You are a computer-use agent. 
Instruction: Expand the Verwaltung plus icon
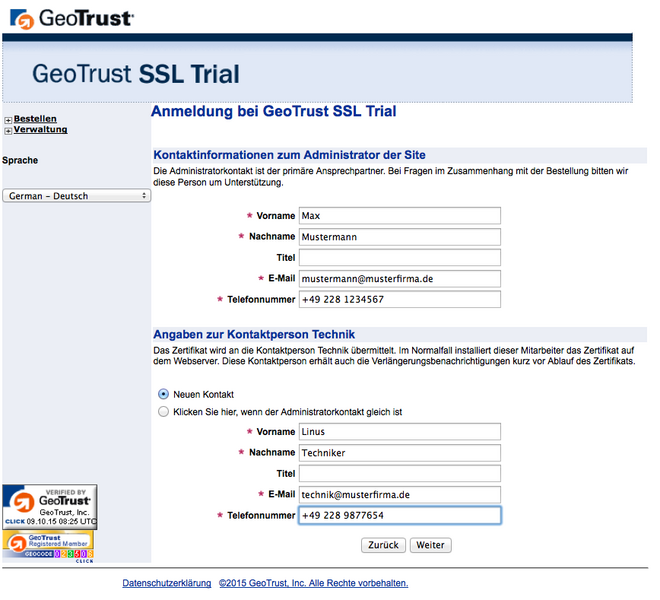point(8,131)
